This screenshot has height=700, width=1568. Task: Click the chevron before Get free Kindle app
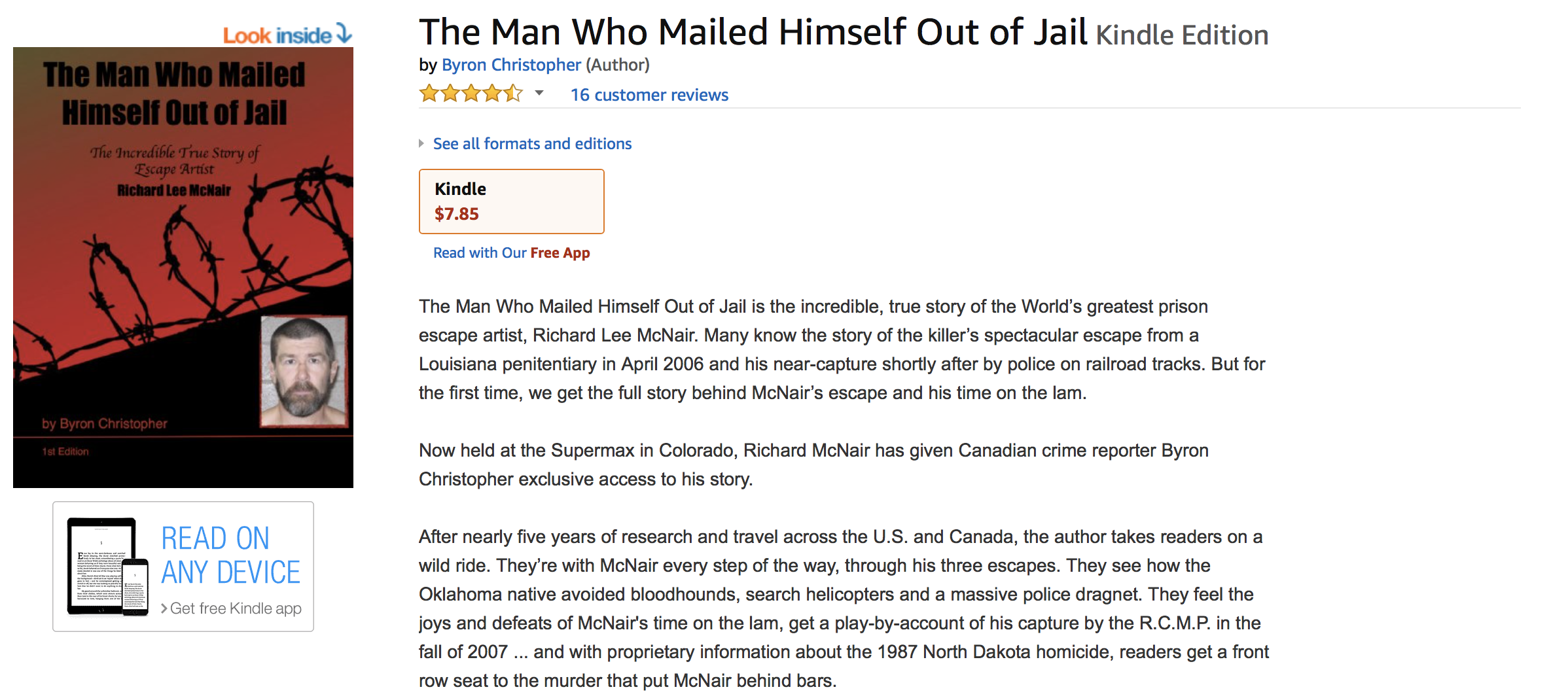point(164,608)
